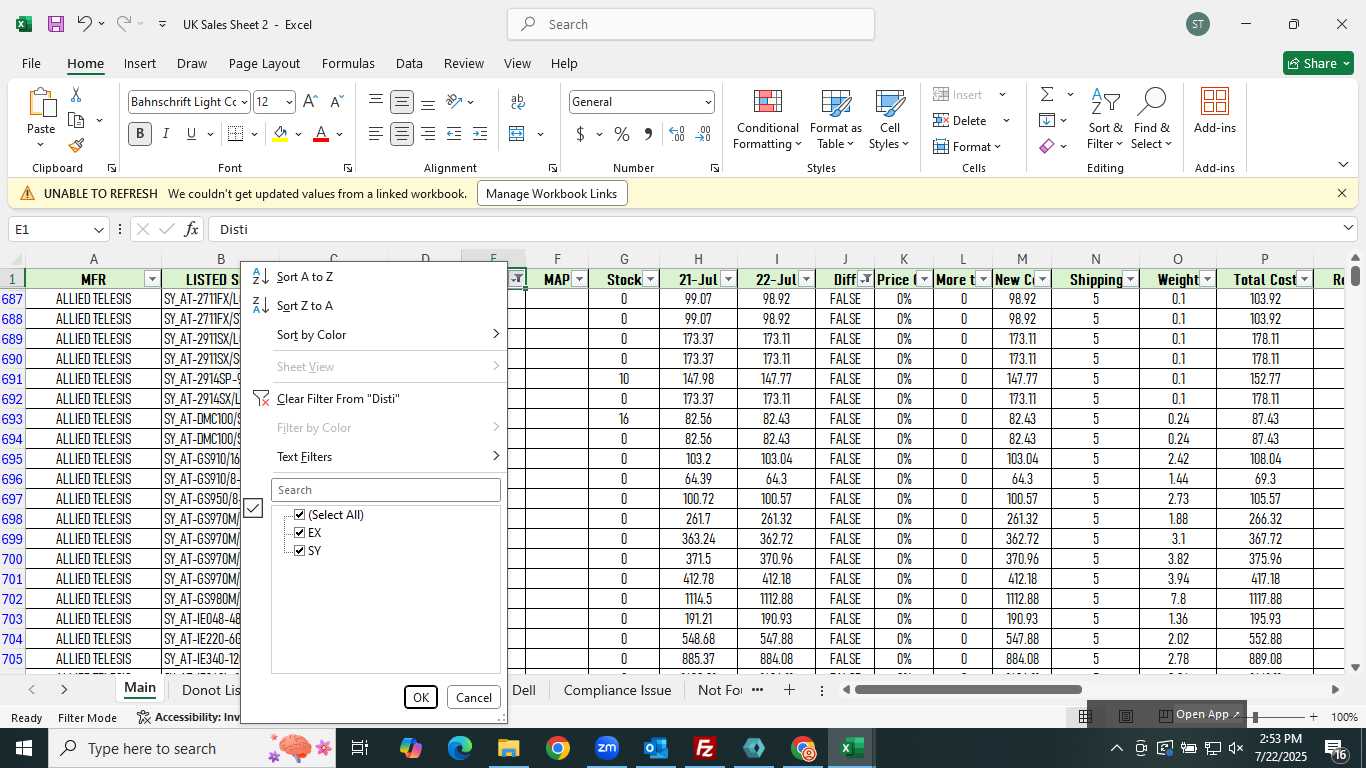Click the Undo arrow icon
This screenshot has height=768, width=1366.
tap(85, 24)
